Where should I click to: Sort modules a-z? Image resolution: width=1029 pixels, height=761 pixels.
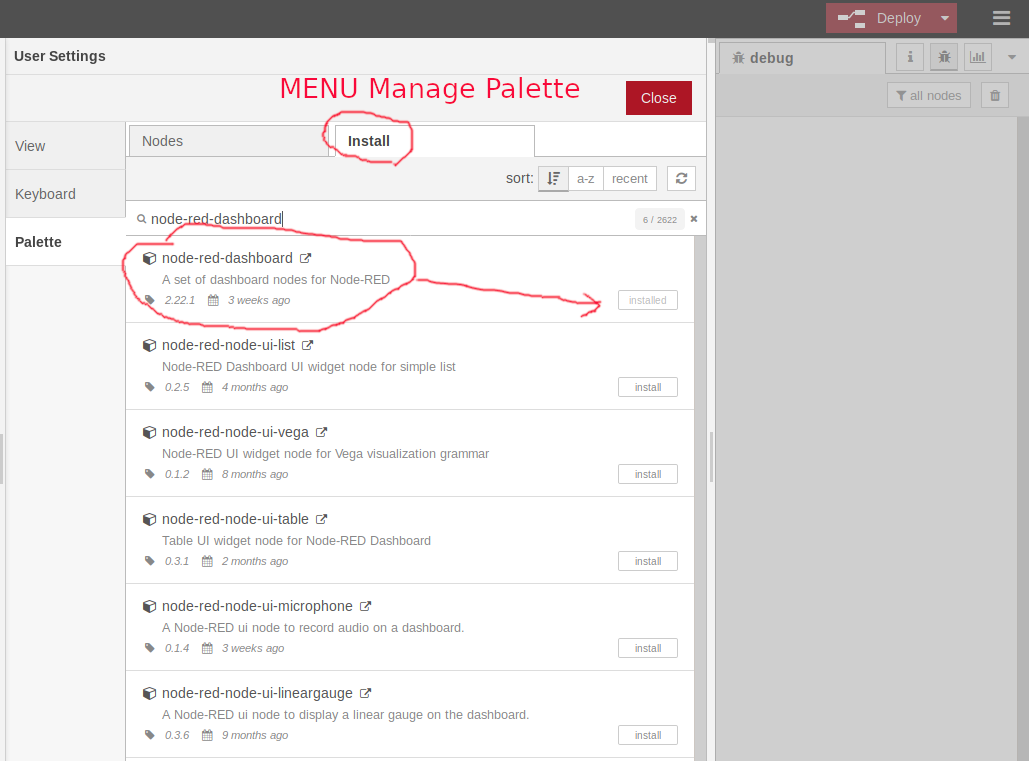pos(585,178)
